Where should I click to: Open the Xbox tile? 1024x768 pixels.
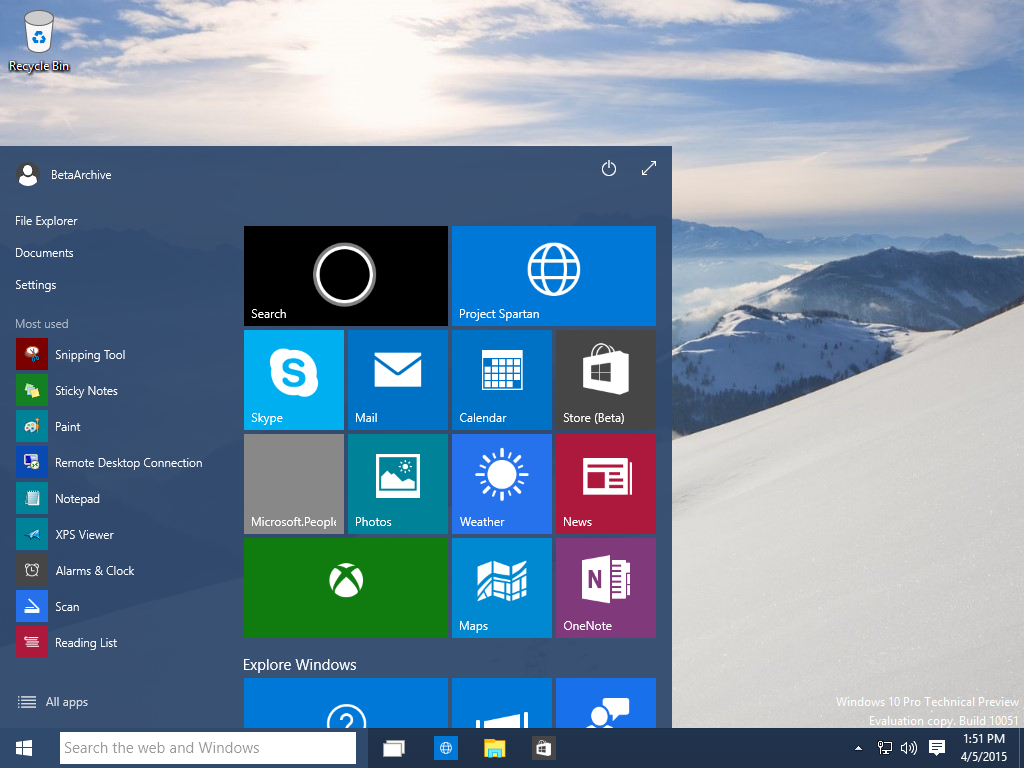pyautogui.click(x=345, y=587)
